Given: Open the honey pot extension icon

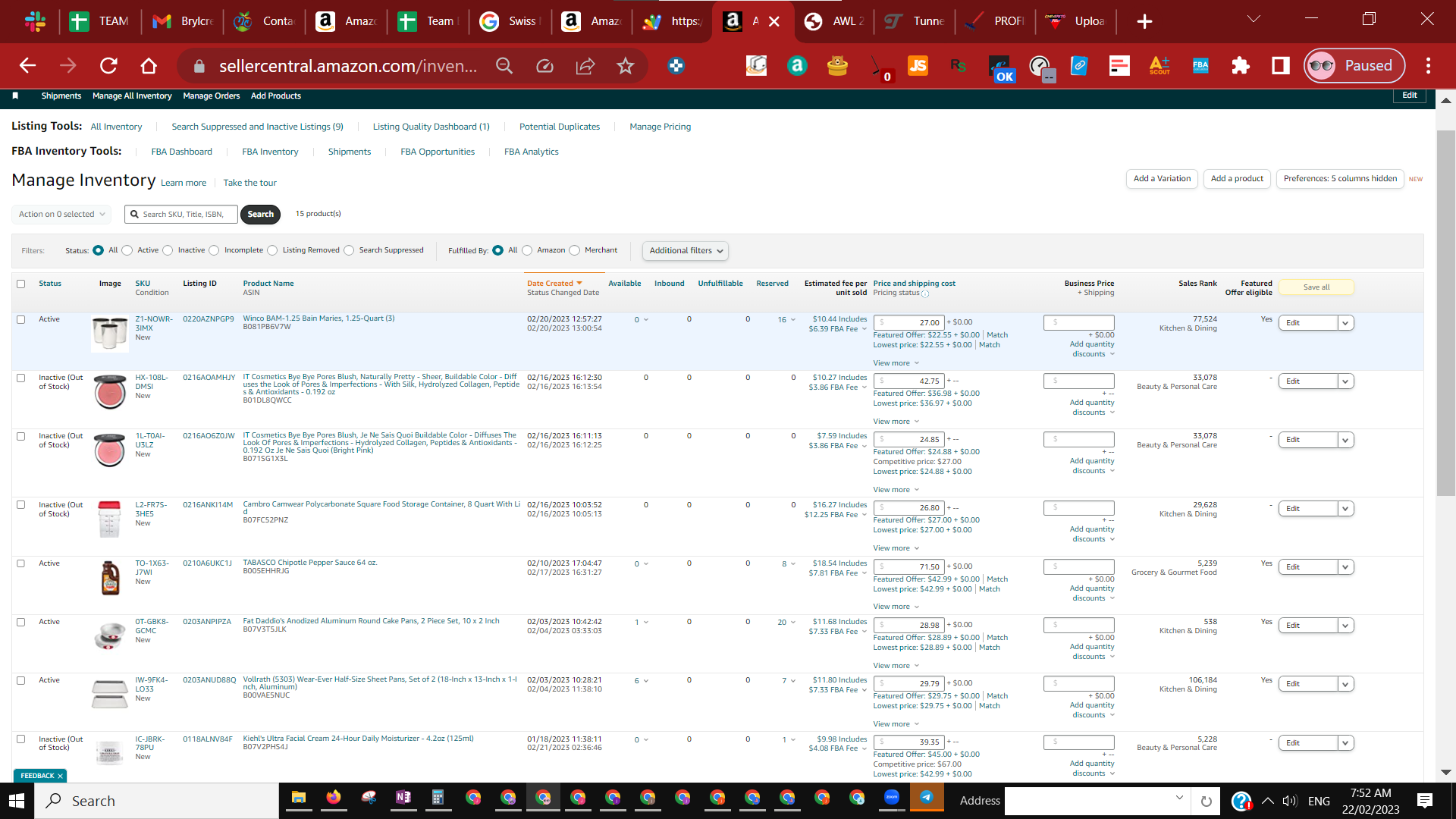Looking at the screenshot, I should click(x=837, y=66).
